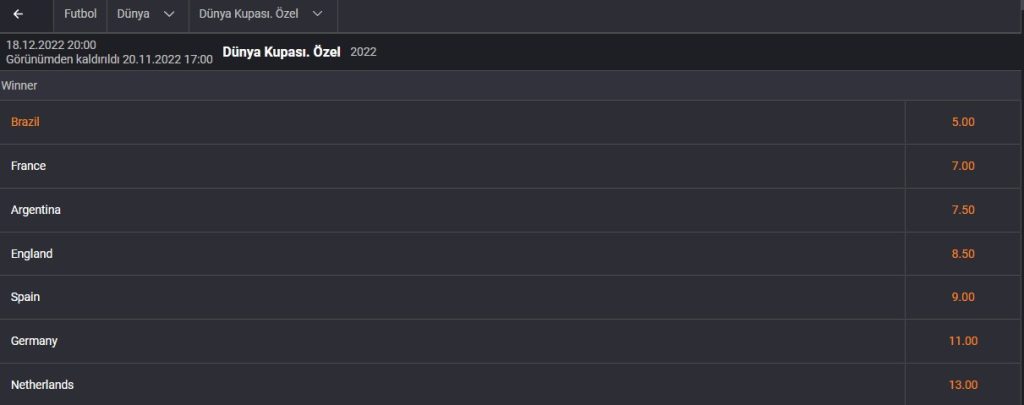Click chevron beside Dünya
The image size is (1024, 405).
point(169,14)
